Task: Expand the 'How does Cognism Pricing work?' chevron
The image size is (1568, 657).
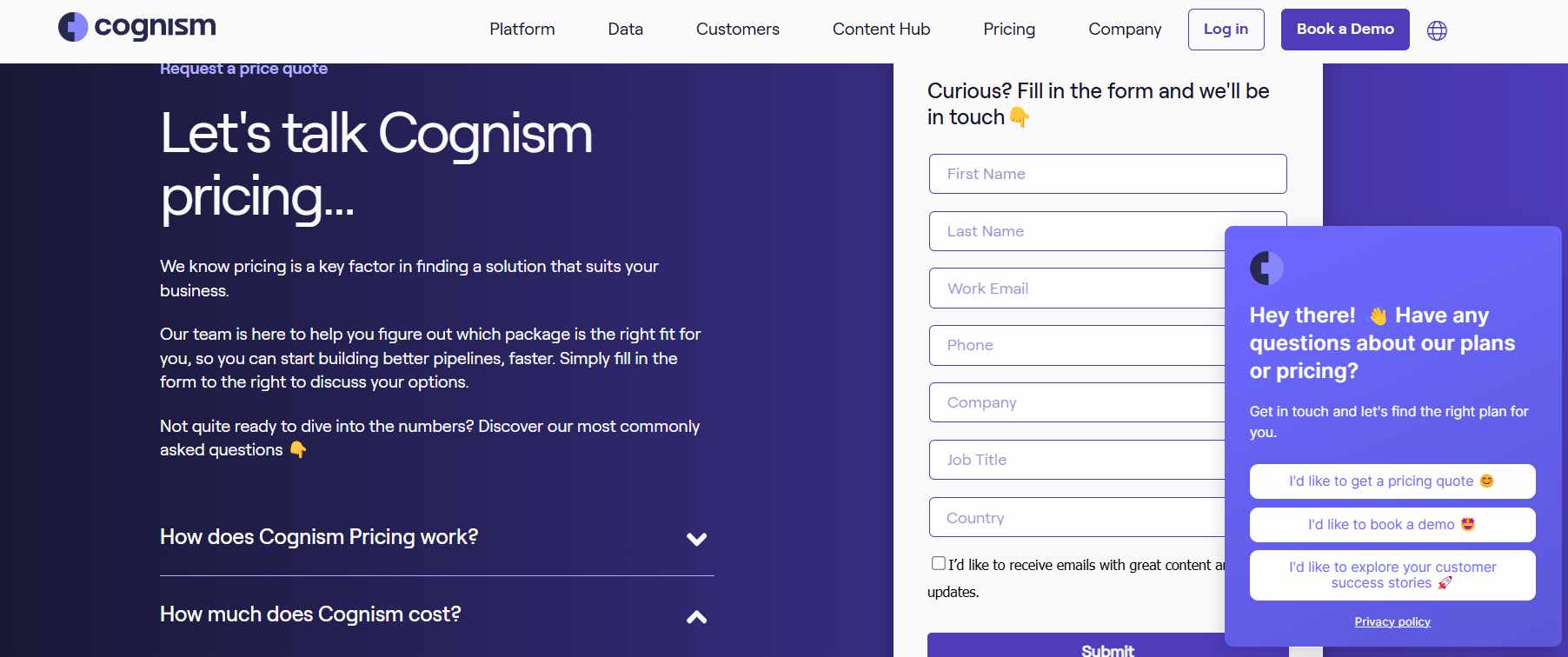Action: 696,539
